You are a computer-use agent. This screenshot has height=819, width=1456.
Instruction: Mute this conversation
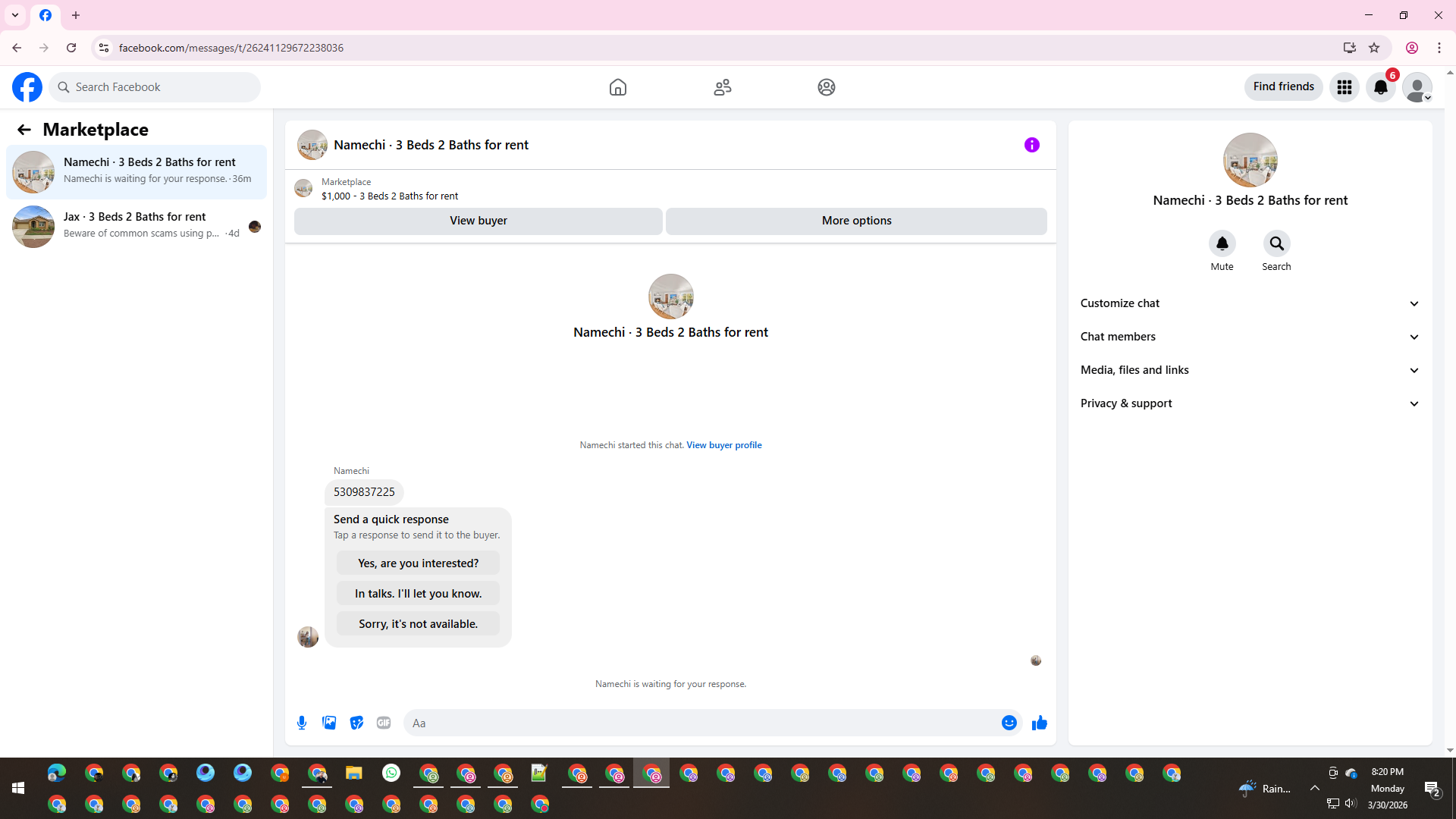1222,244
